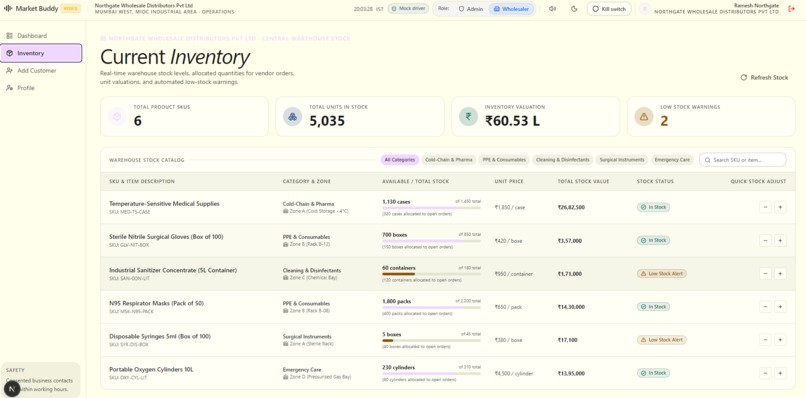This screenshot has width=806, height=398.
Task: Click the ₹60.53 L valuation value
Action: pyautogui.click(x=513, y=121)
